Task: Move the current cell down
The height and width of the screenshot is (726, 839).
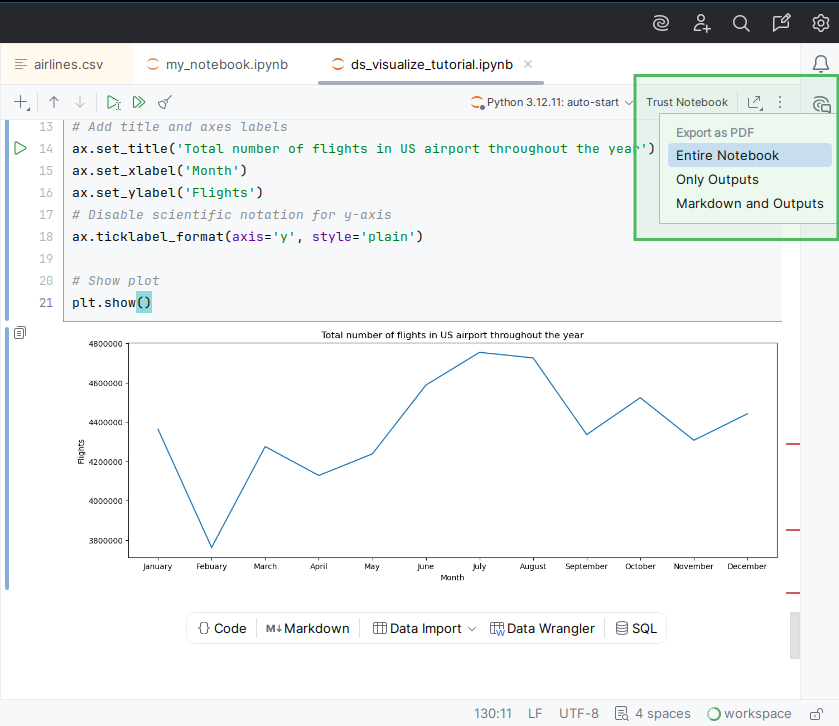Action: 80,101
